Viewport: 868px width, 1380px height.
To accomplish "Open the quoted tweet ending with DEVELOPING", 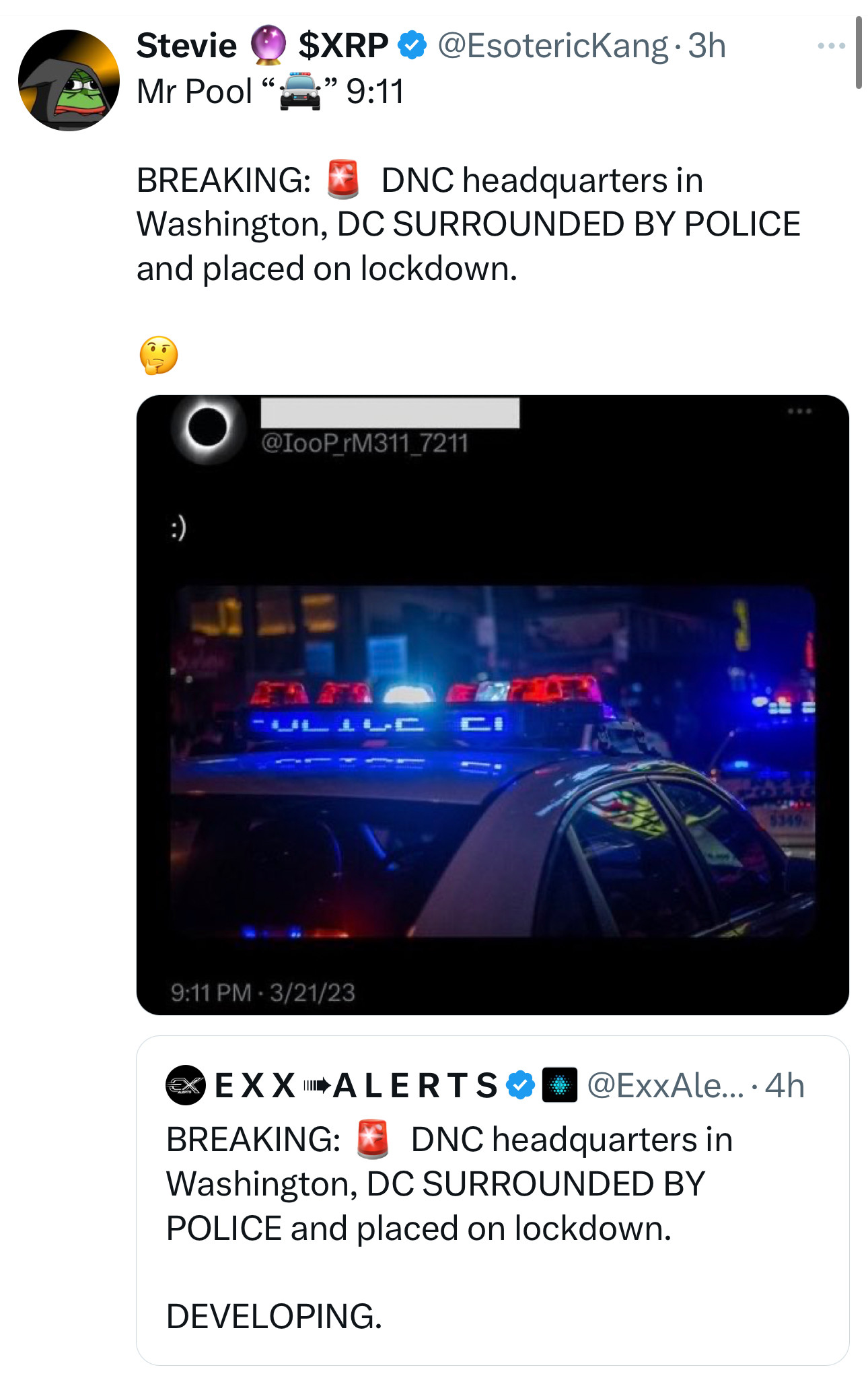I will [x=493, y=1200].
